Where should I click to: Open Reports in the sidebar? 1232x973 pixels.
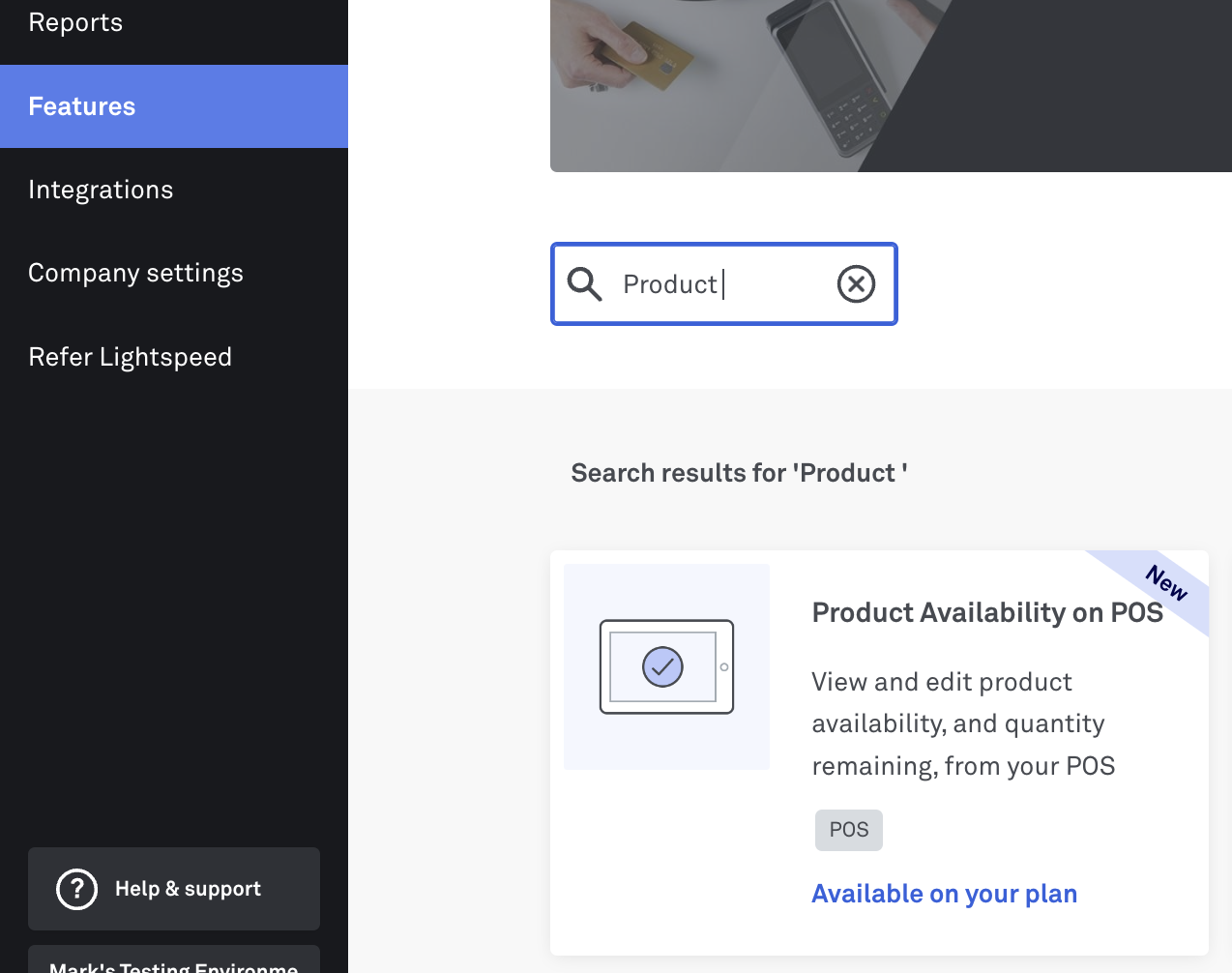coord(75,22)
